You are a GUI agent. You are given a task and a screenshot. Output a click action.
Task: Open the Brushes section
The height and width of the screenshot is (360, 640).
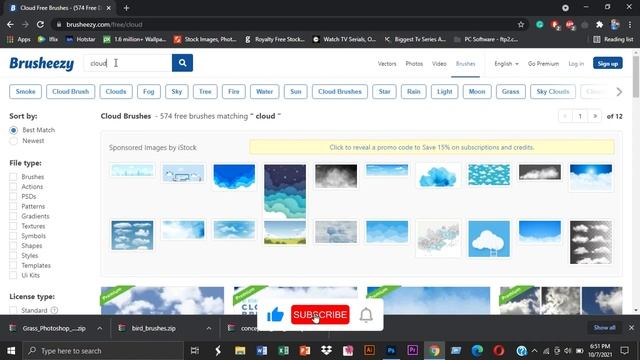[465, 64]
